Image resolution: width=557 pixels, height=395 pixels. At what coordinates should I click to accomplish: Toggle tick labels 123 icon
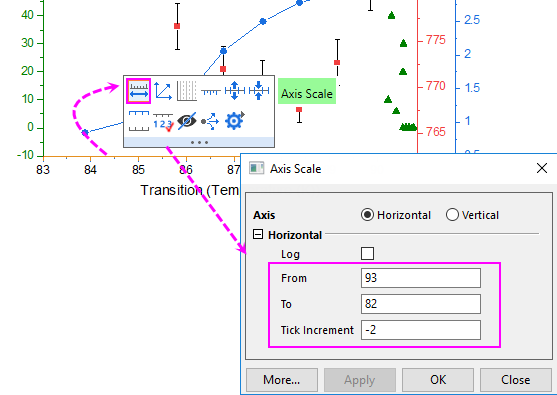click(163, 122)
